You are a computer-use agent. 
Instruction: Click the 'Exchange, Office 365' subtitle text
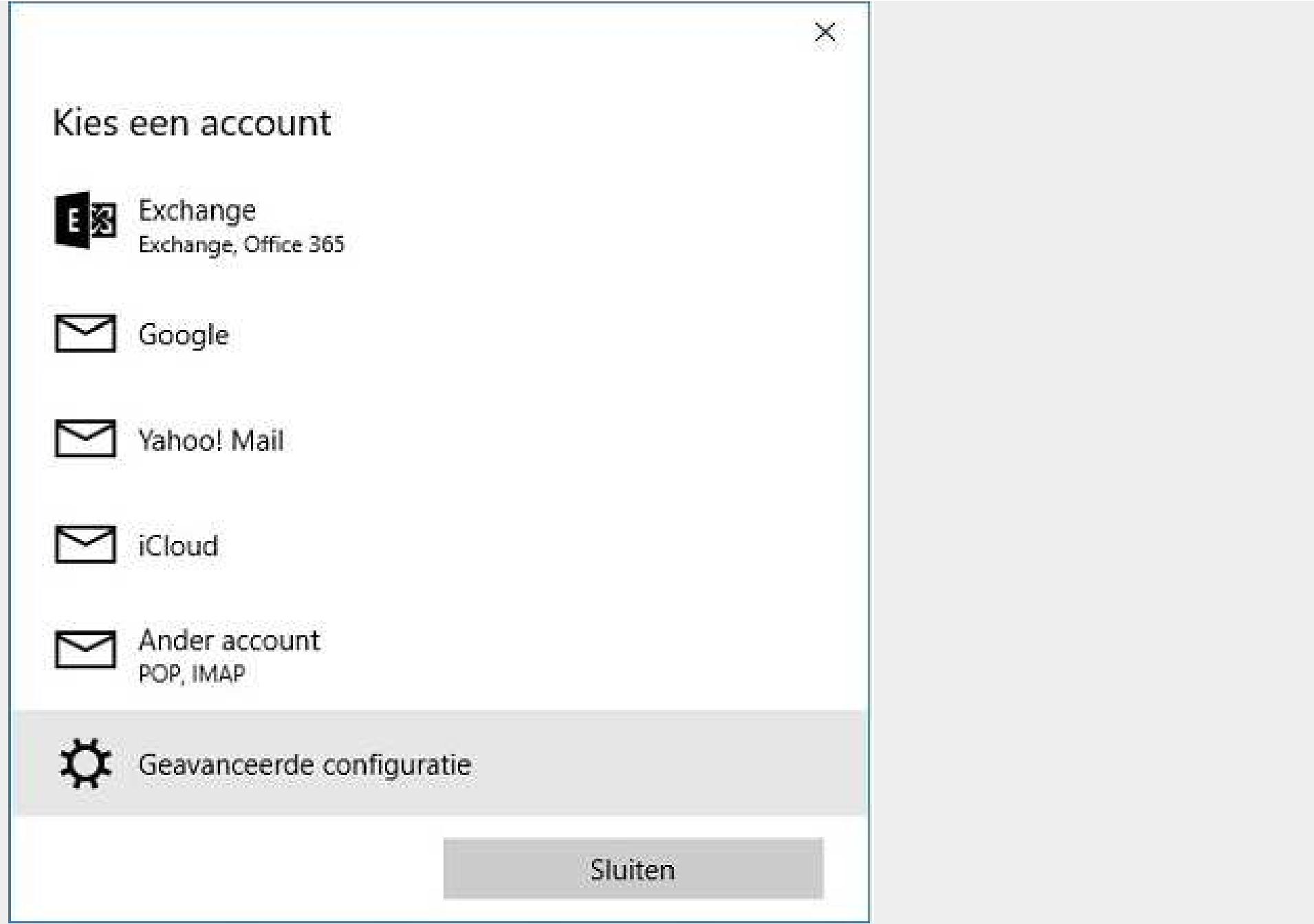(241, 245)
